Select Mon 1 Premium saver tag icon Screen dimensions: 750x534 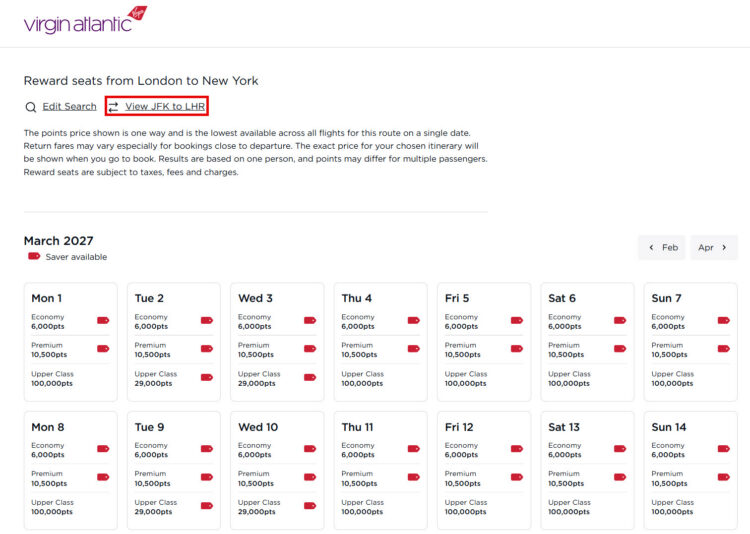(x=103, y=348)
